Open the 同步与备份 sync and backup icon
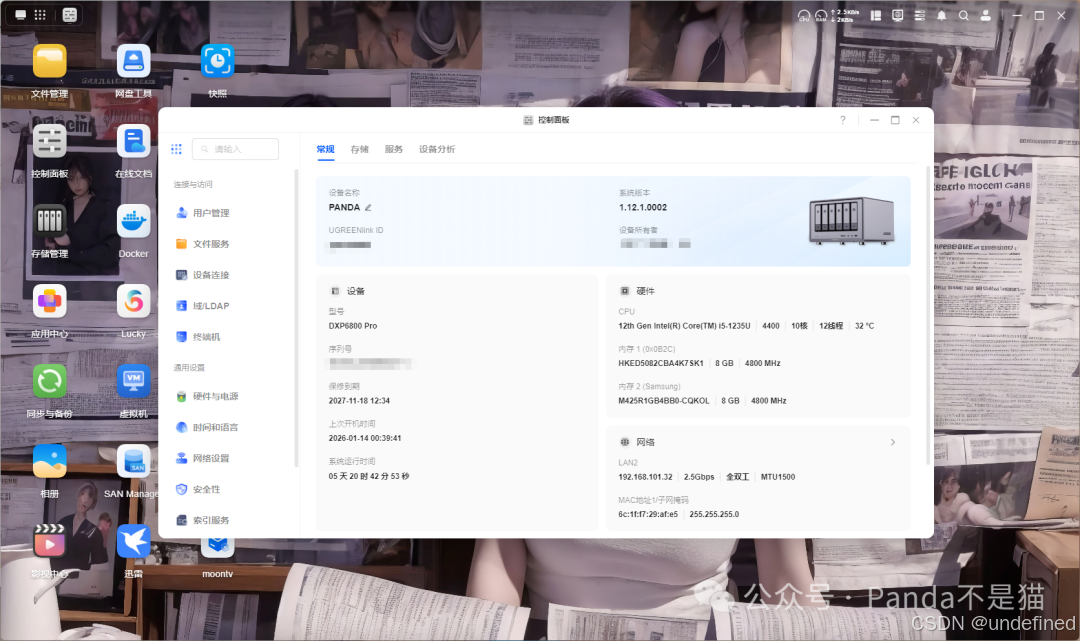This screenshot has height=641, width=1080. (50, 381)
